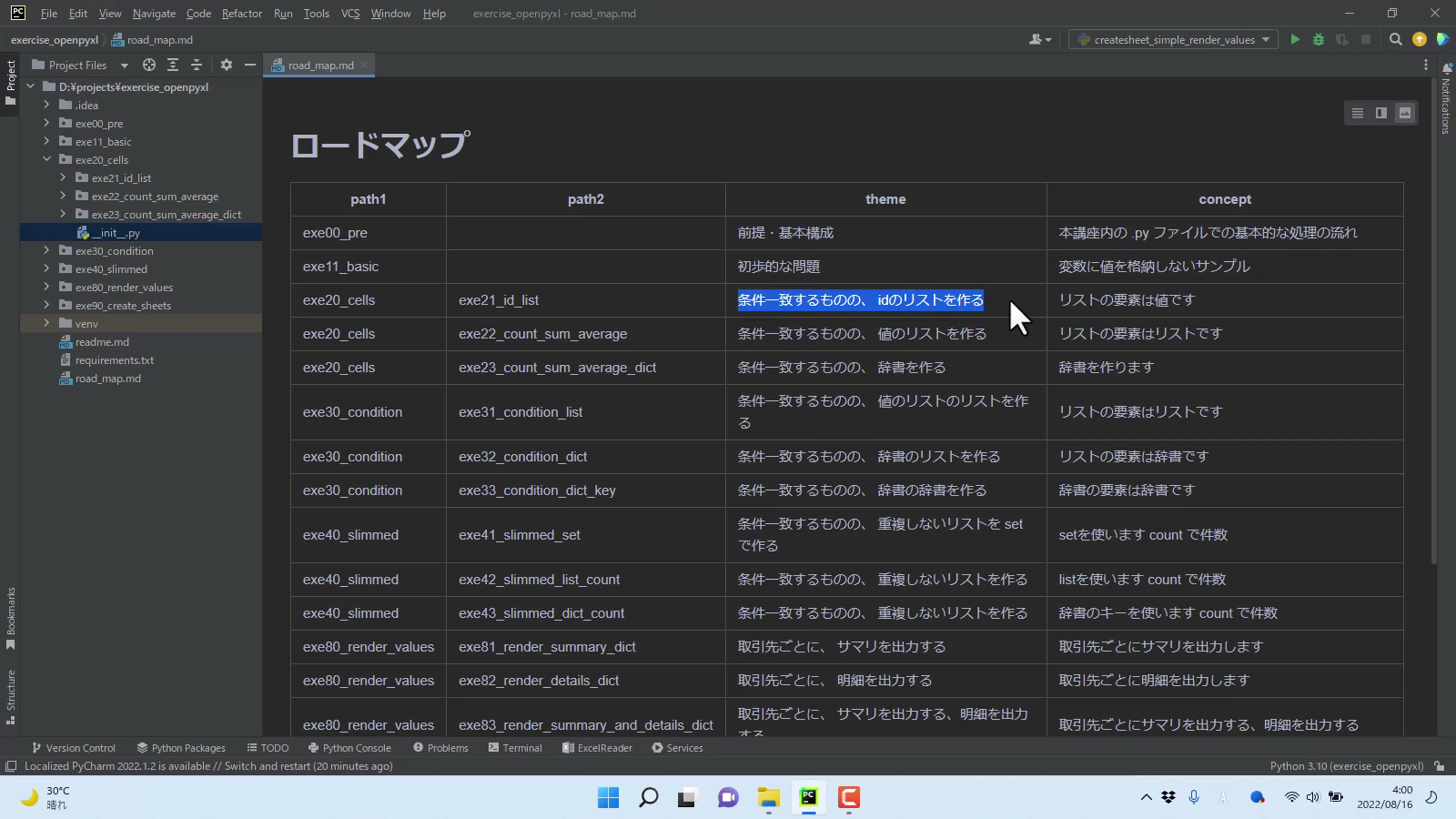This screenshot has height=819, width=1456.
Task: Select requirements.txt in the project tree
Action: pyautogui.click(x=114, y=360)
